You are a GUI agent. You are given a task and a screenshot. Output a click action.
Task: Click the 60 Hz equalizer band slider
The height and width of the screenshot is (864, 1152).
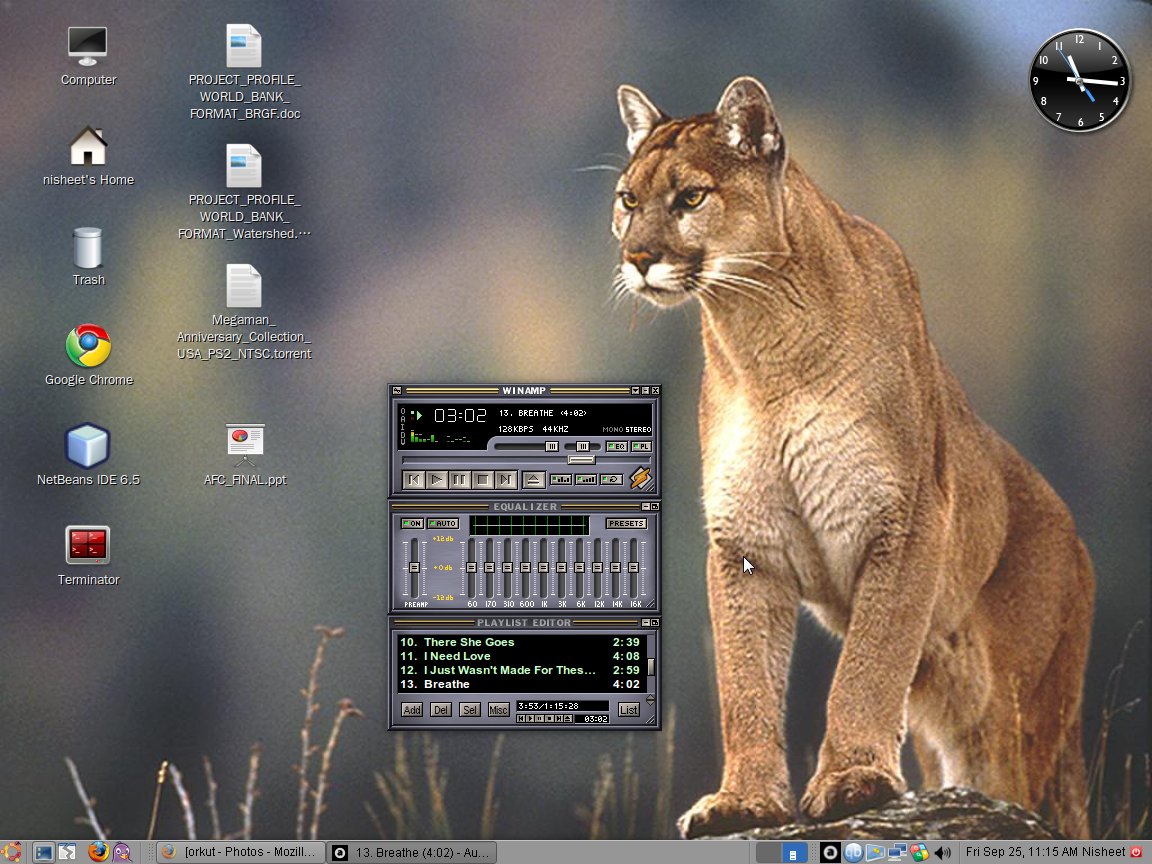pyautogui.click(x=472, y=568)
